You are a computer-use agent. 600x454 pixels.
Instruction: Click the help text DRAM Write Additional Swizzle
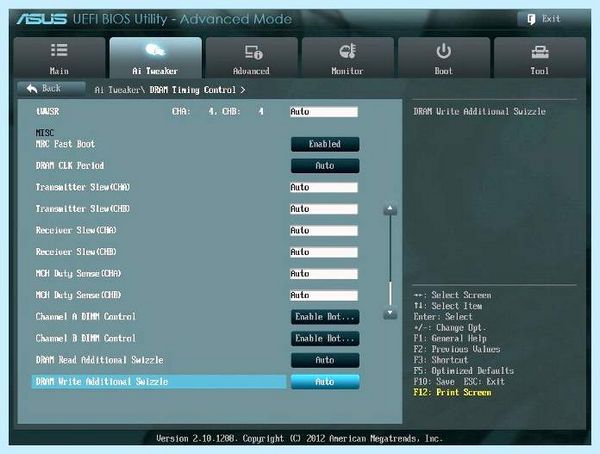479,112
